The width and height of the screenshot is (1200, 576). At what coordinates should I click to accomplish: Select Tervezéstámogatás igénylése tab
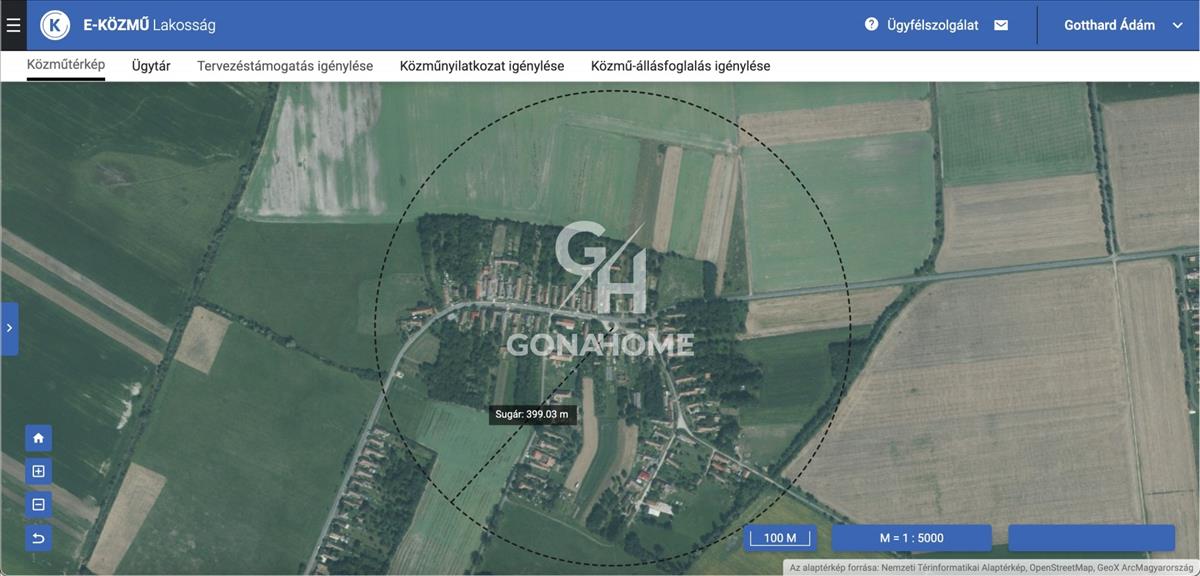pyautogui.click(x=285, y=66)
